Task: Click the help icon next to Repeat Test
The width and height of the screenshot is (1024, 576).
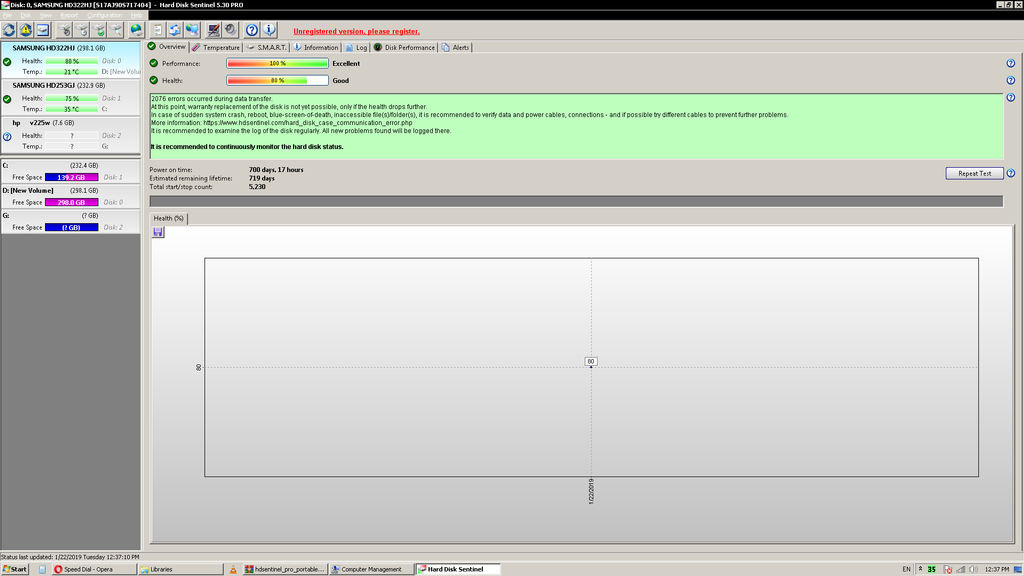Action: [1010, 173]
